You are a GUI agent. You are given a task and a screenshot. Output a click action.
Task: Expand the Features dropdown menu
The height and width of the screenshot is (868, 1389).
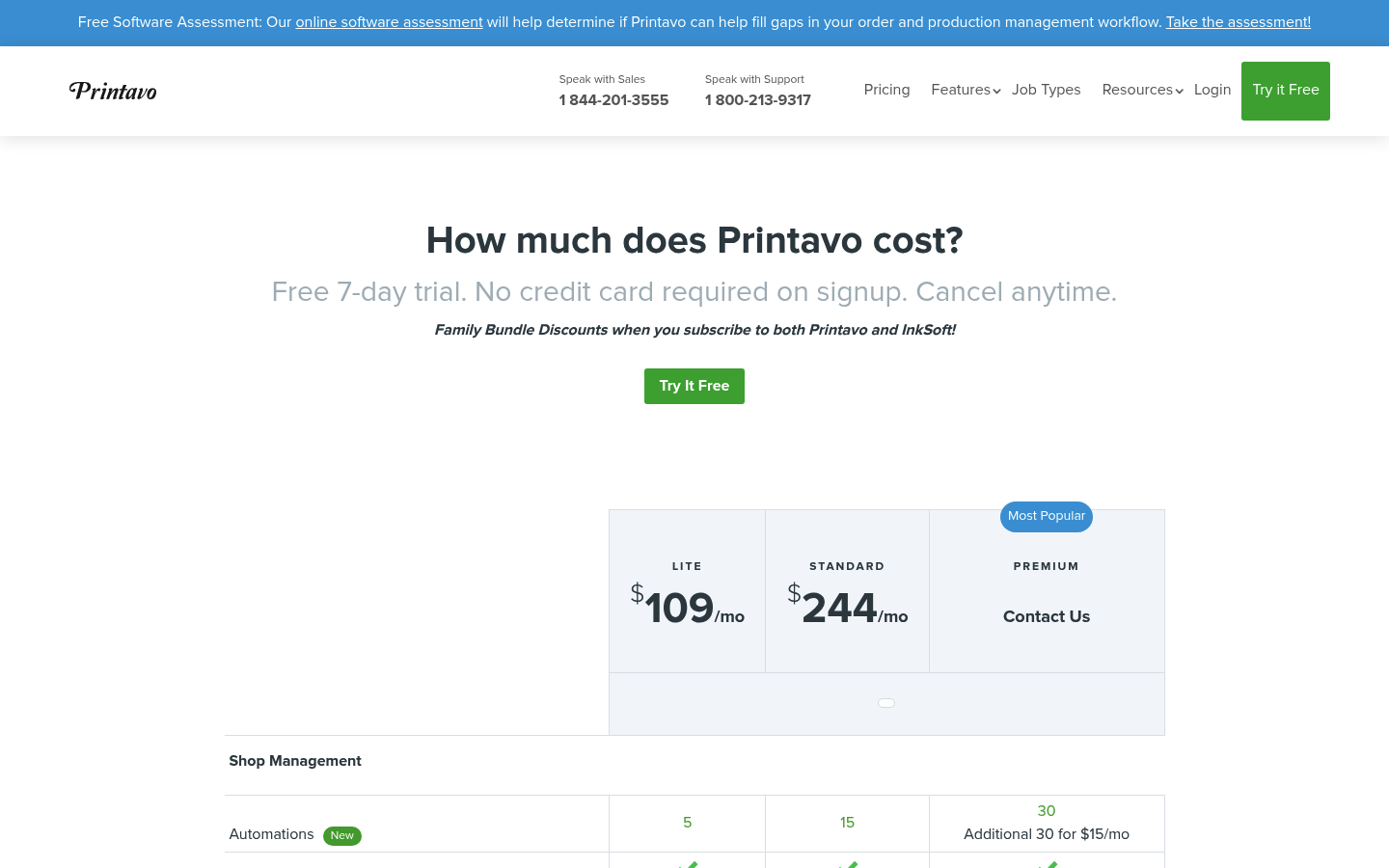click(x=966, y=90)
